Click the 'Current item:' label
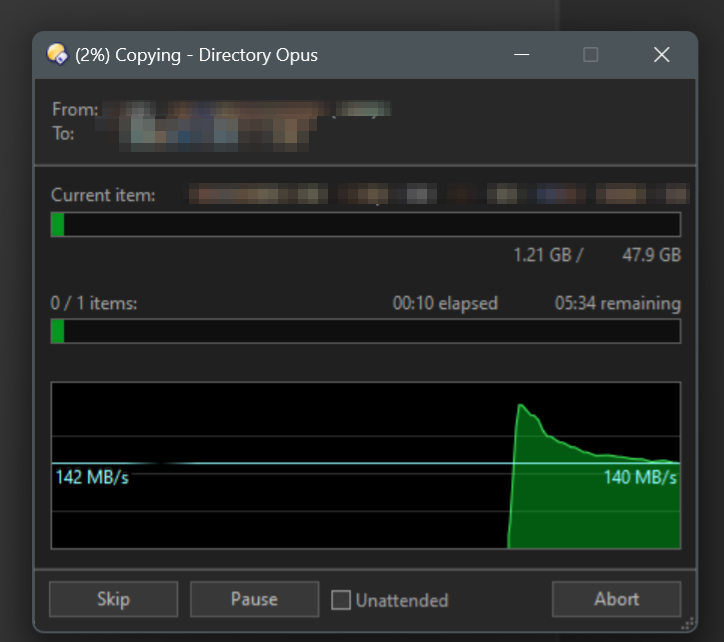 coord(103,195)
